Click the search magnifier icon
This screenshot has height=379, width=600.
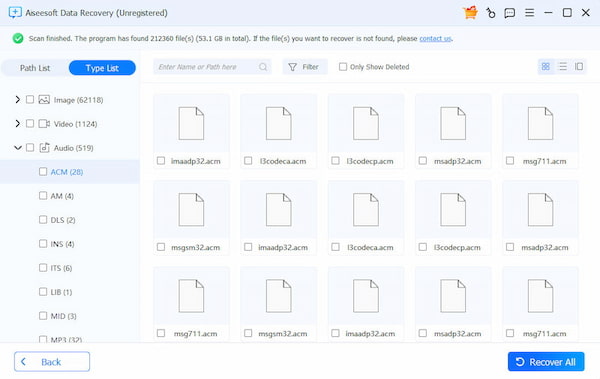(x=263, y=67)
